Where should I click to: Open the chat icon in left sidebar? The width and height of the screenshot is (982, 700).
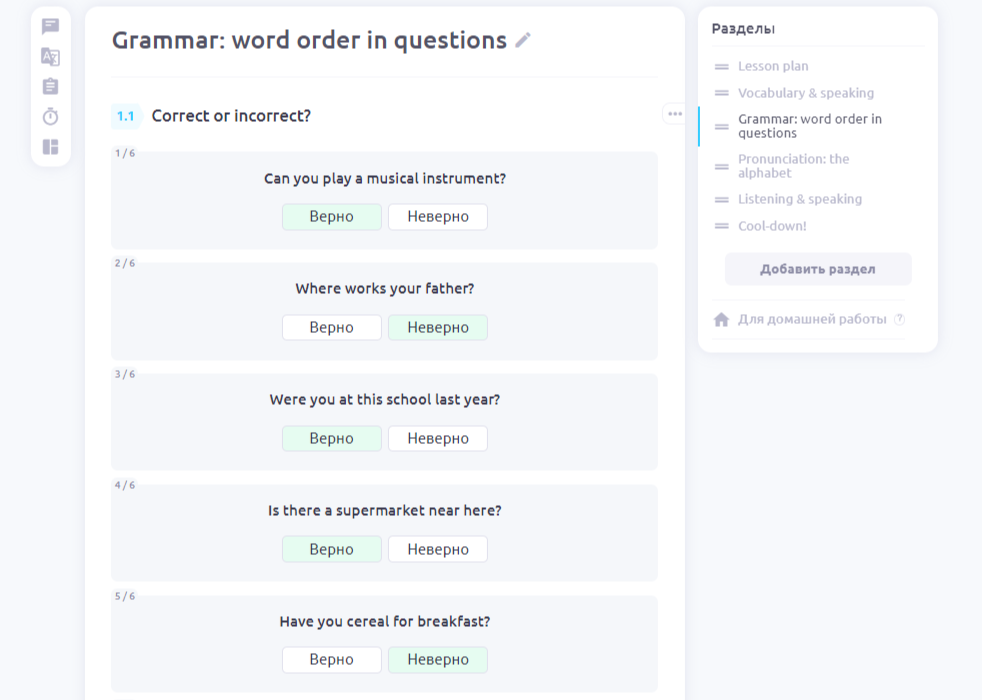[x=50, y=27]
